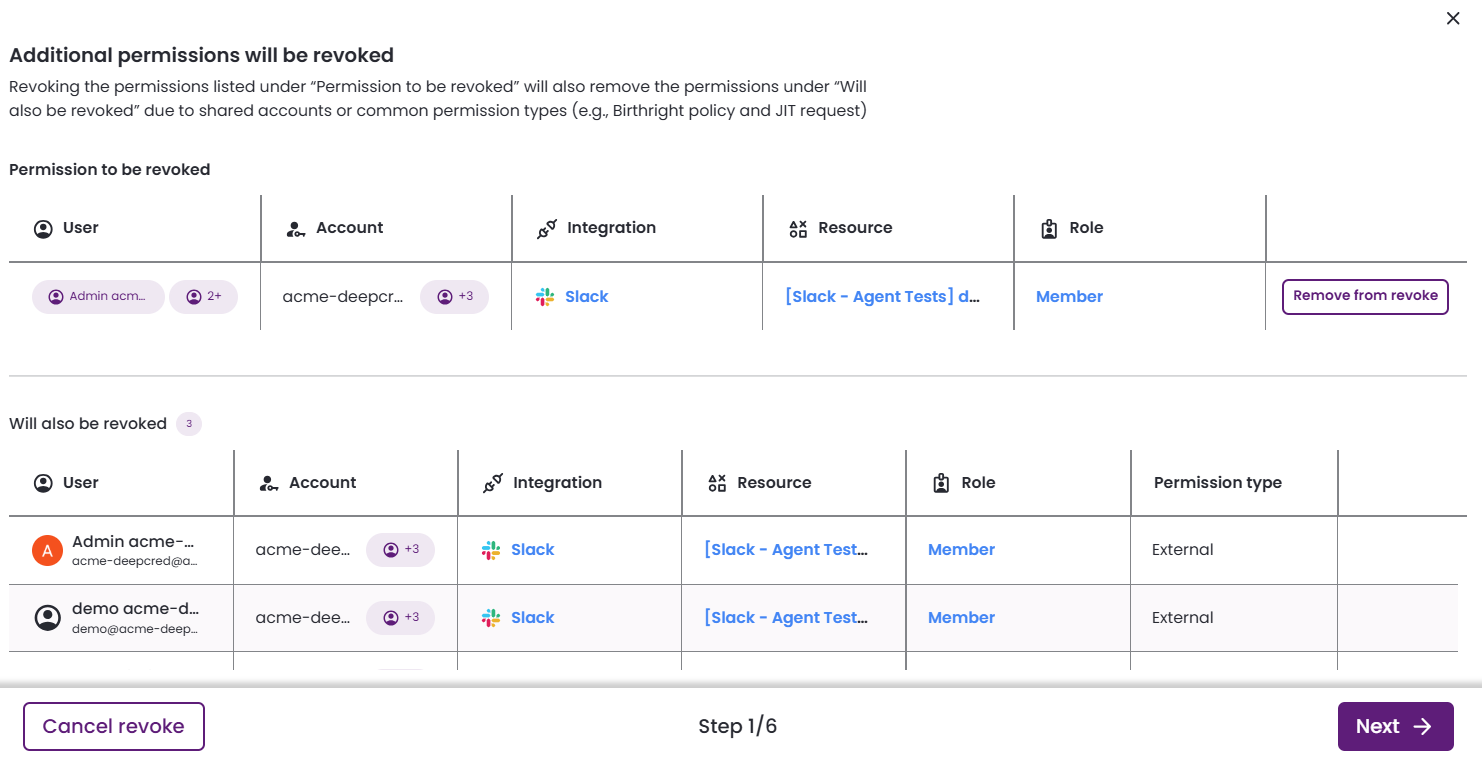
Task: Click the Role badge icon in the top header
Action: coord(1049,228)
